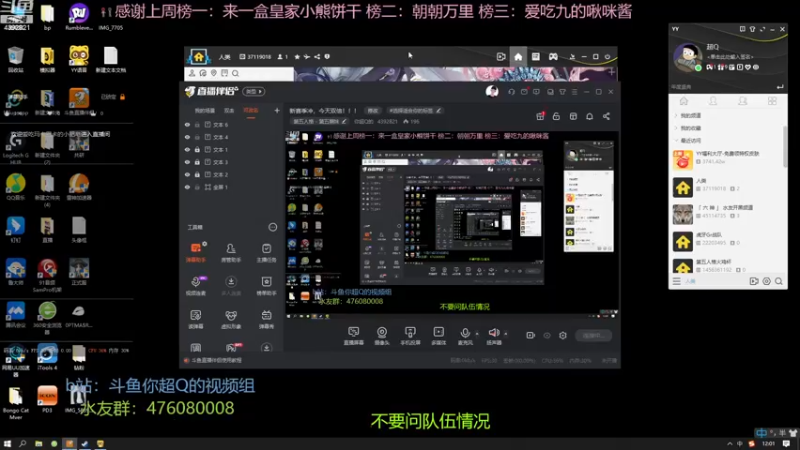Click the lock icon in the streaming info bar
800x450 pixels.
[x=556, y=116]
